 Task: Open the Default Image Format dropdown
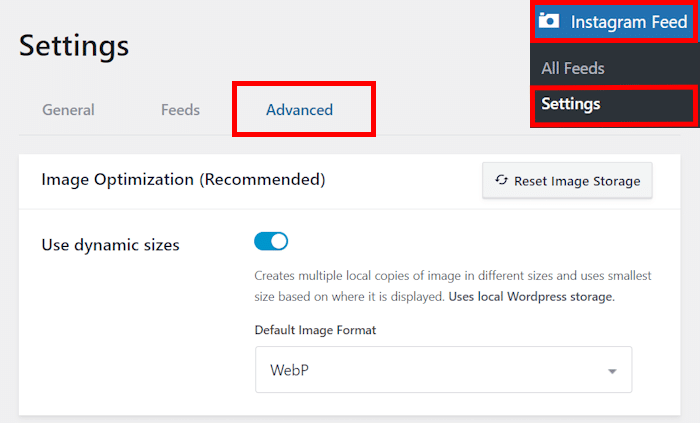[x=443, y=370]
